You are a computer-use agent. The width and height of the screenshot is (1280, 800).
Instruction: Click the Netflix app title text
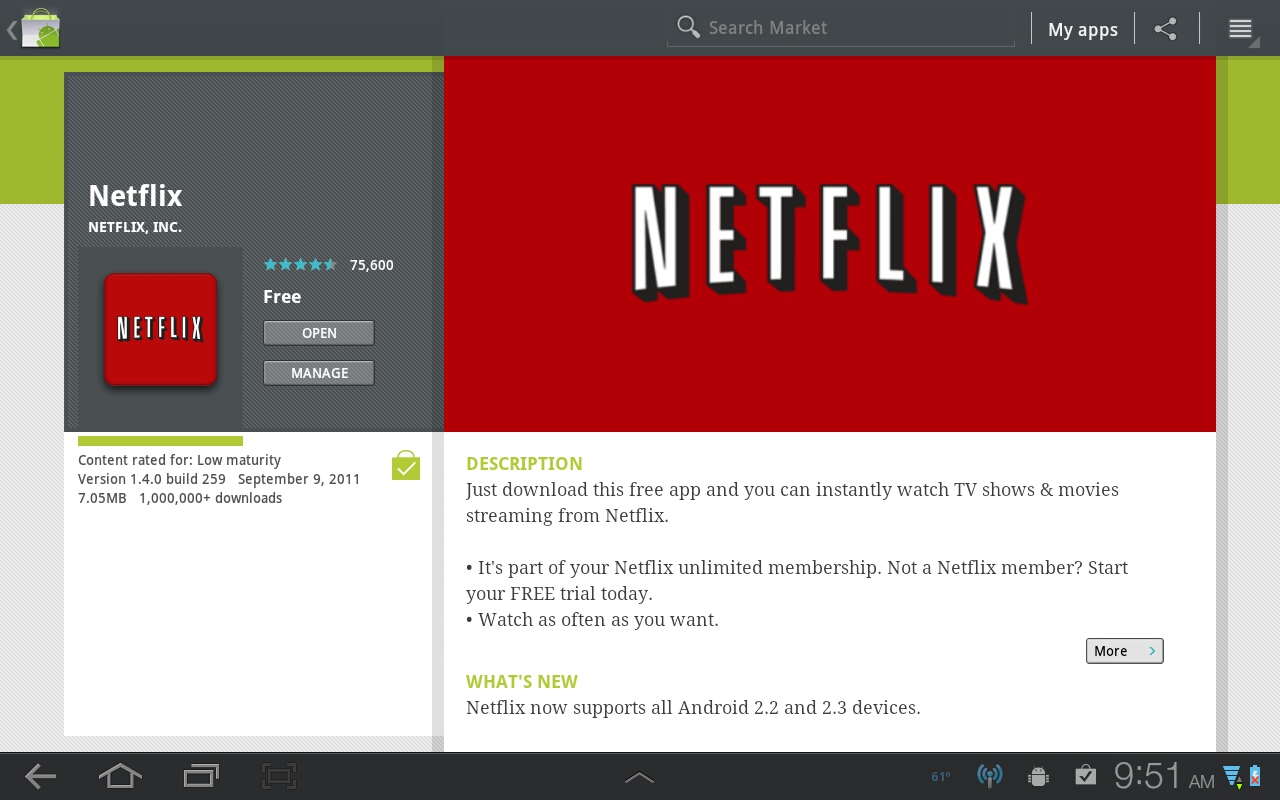coord(135,196)
